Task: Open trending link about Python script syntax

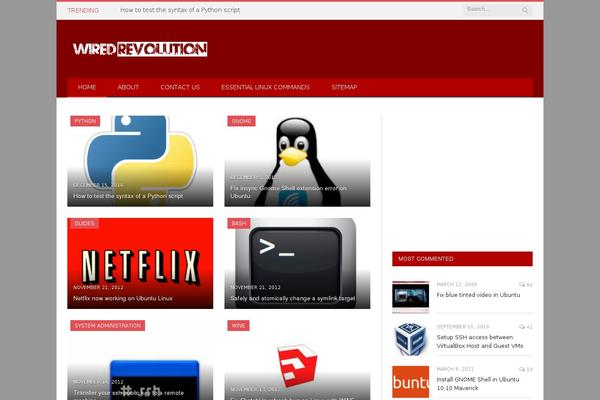Action: click(x=180, y=10)
